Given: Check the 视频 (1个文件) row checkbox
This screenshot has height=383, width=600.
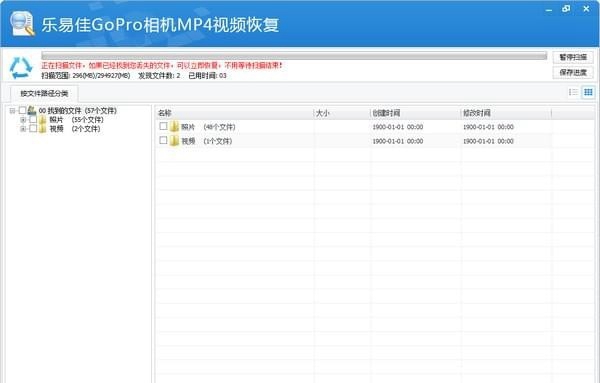Looking at the screenshot, I should coord(163,140).
